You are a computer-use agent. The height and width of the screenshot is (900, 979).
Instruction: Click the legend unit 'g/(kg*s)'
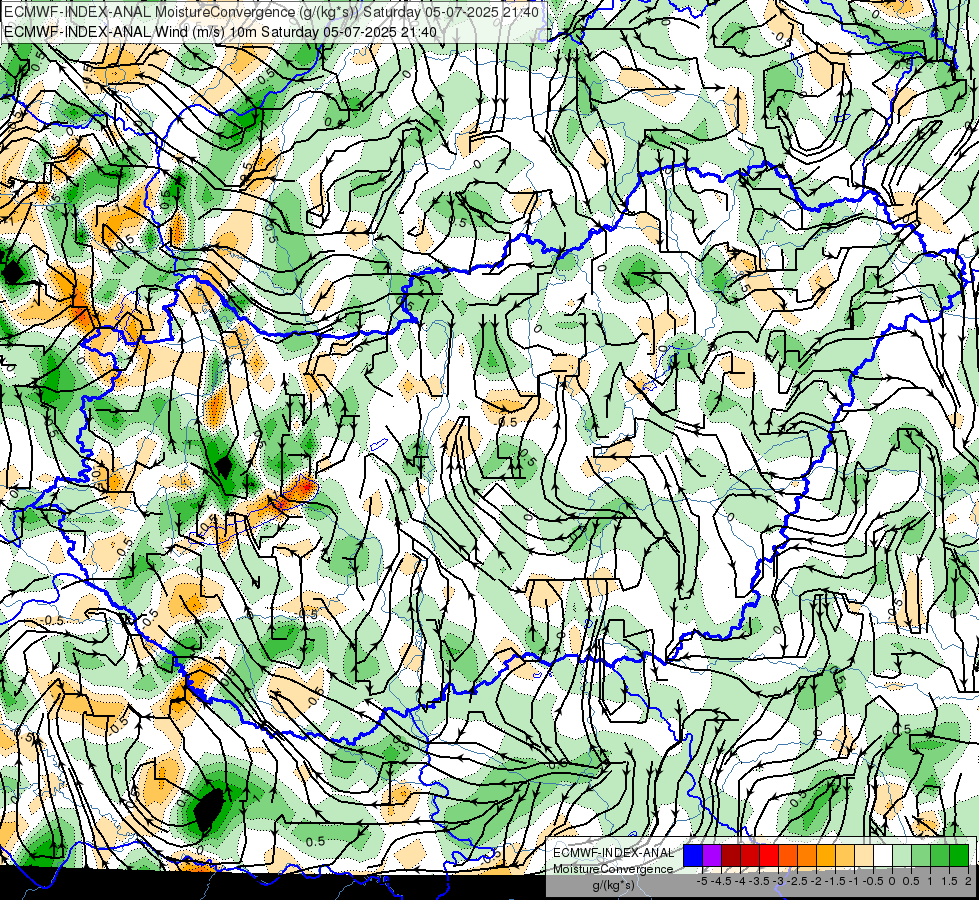coord(613,885)
